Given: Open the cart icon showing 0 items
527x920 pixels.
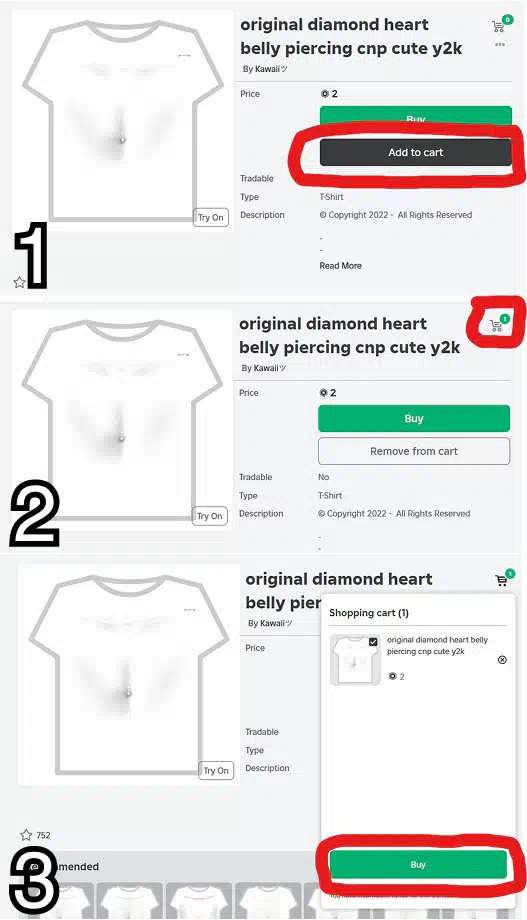Looking at the screenshot, I should point(499,25).
